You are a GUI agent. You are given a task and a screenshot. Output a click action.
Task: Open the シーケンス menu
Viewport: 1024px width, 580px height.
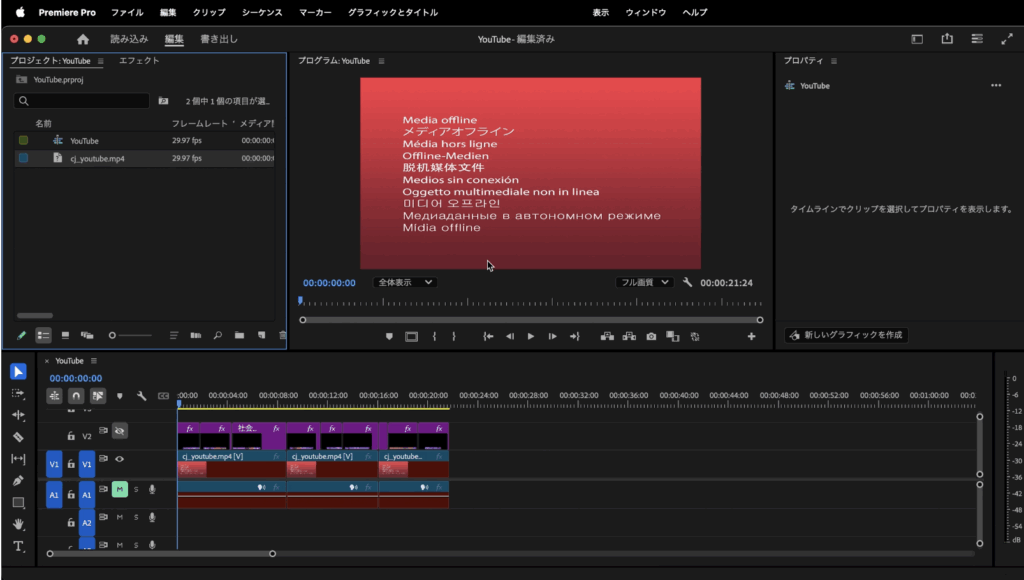pyautogui.click(x=262, y=13)
